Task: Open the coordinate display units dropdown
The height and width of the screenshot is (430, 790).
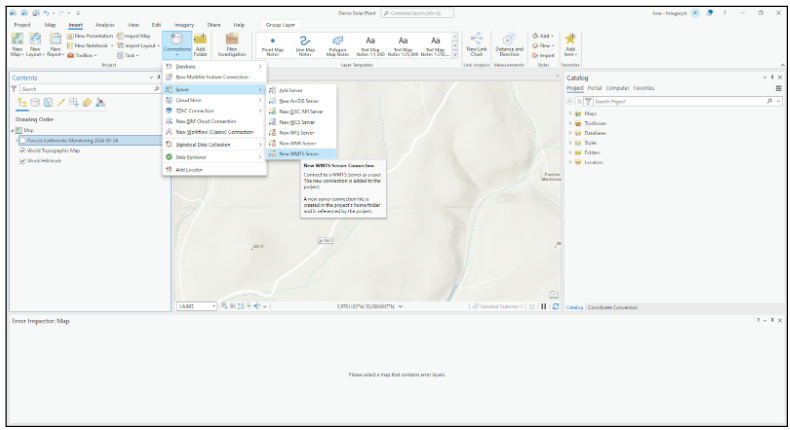Action: (401, 306)
